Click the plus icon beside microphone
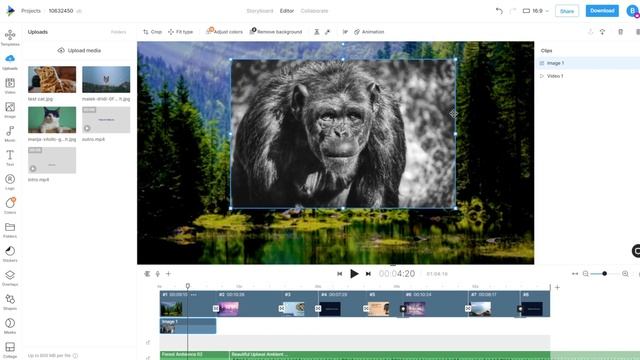Image resolution: width=640 pixels, height=360 pixels. pos(168,274)
